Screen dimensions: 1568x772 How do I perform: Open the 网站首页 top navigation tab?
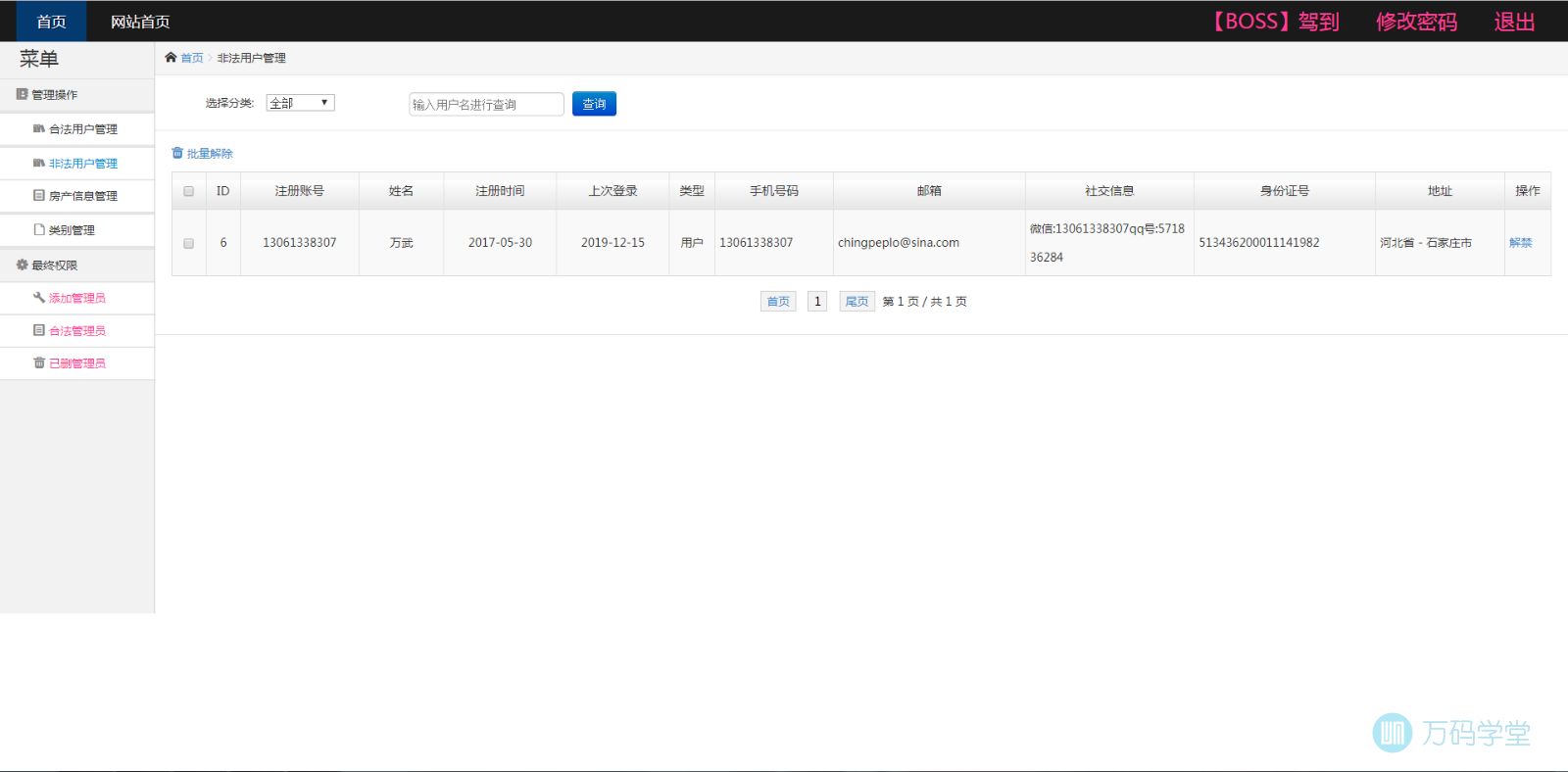pos(140,22)
